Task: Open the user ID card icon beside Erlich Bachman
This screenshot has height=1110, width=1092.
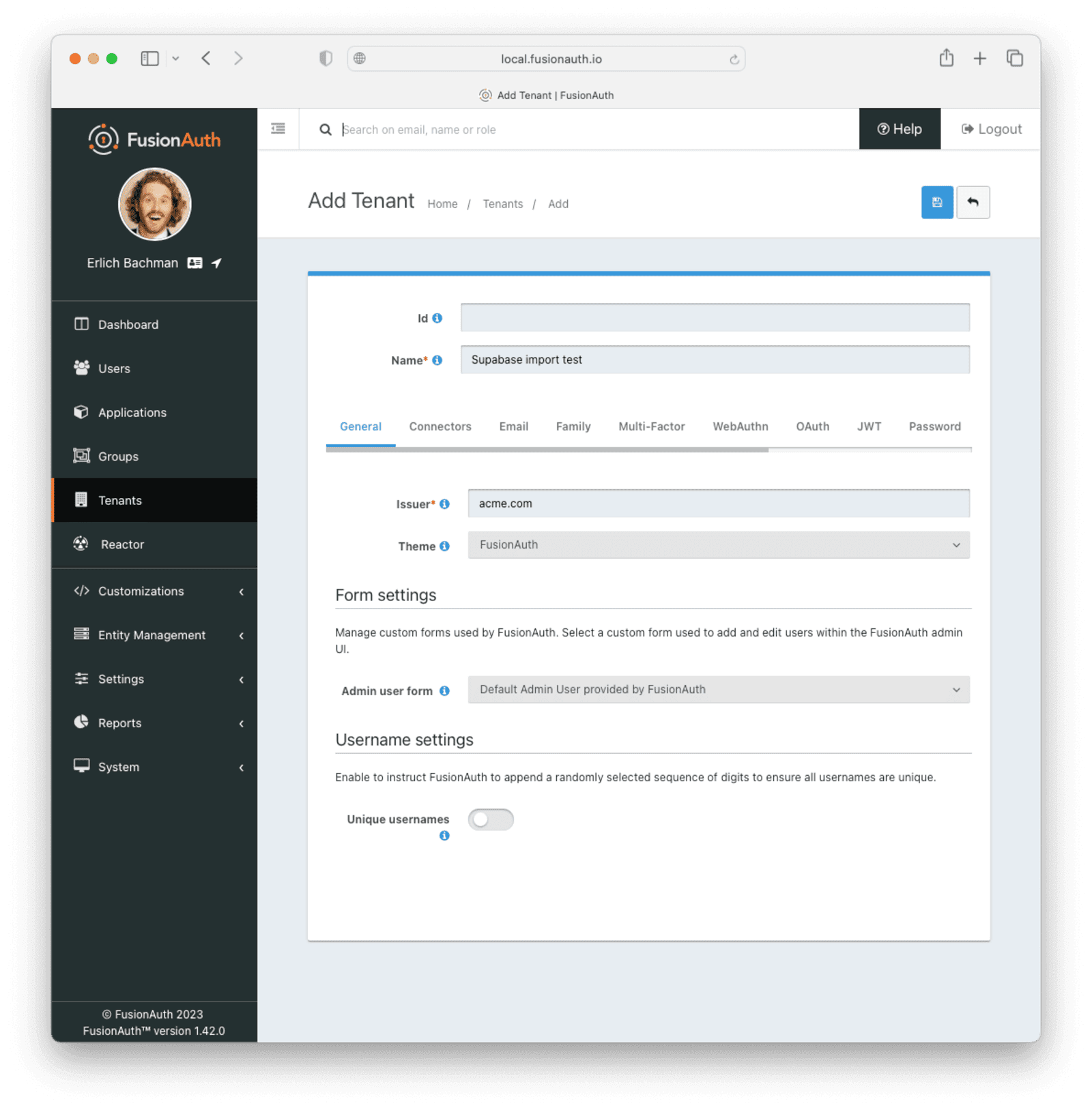Action: click(x=195, y=263)
